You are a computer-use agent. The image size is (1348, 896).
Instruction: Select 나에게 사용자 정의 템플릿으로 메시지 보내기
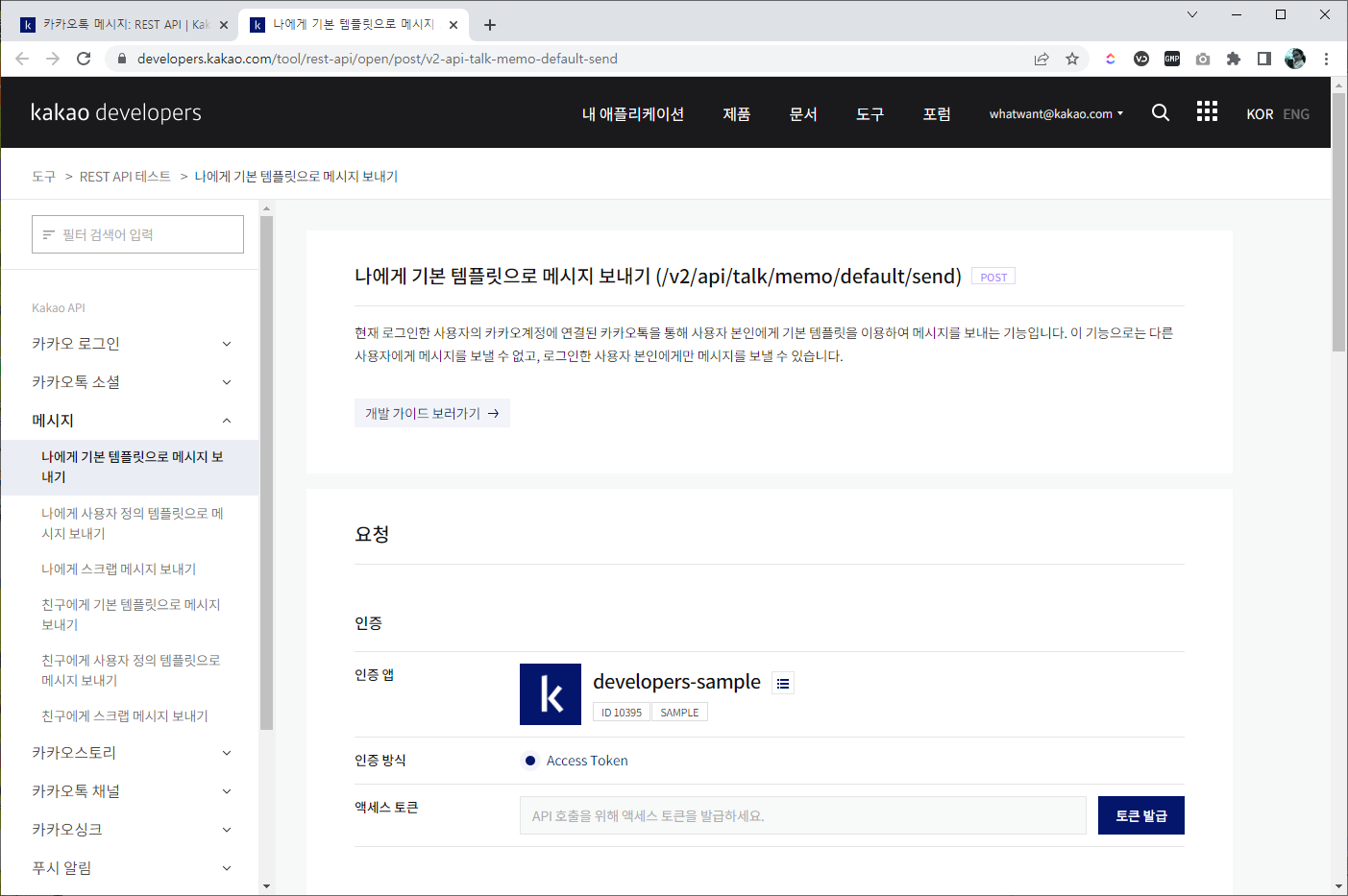(132, 523)
